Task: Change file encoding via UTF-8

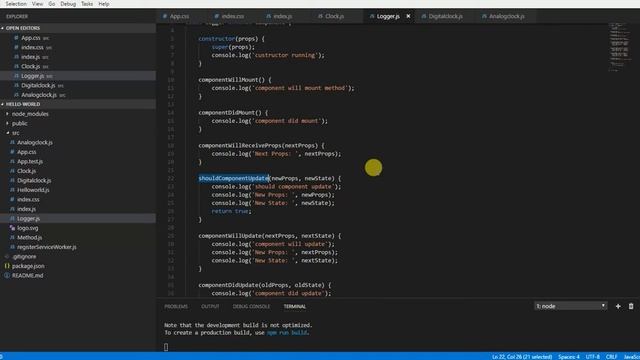Action: (593, 357)
